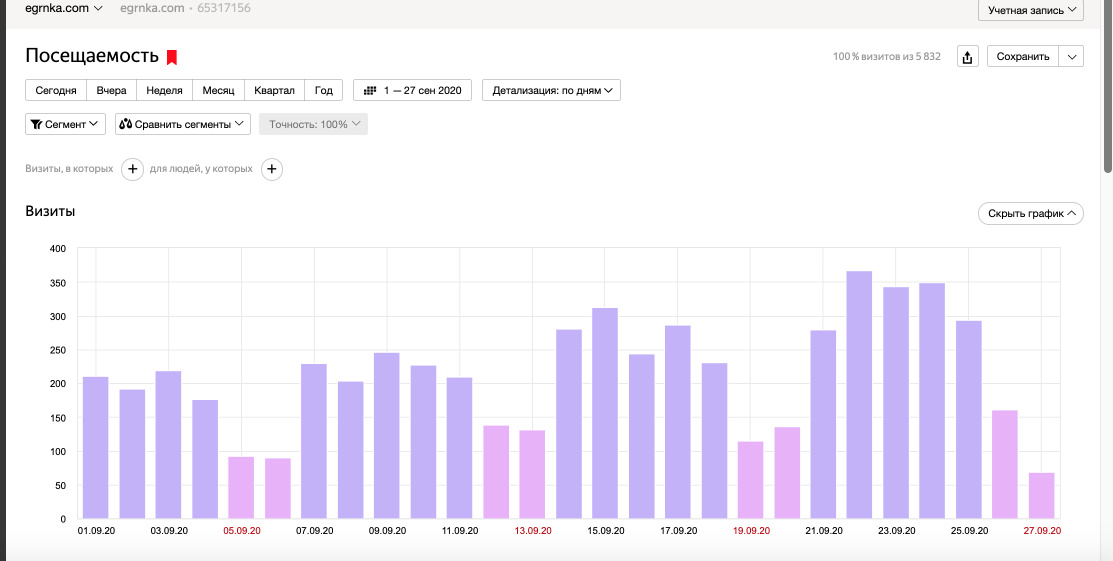Click the export share icon button
Image resolution: width=1113 pixels, height=561 pixels.
tap(967, 57)
